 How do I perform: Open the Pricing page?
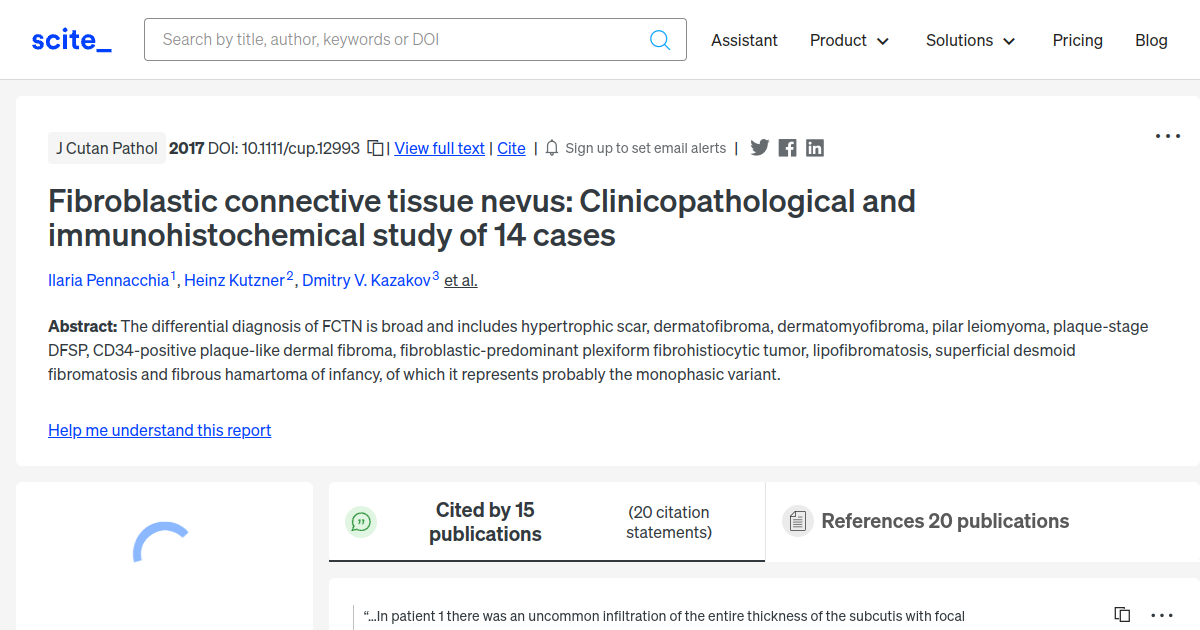(x=1077, y=40)
